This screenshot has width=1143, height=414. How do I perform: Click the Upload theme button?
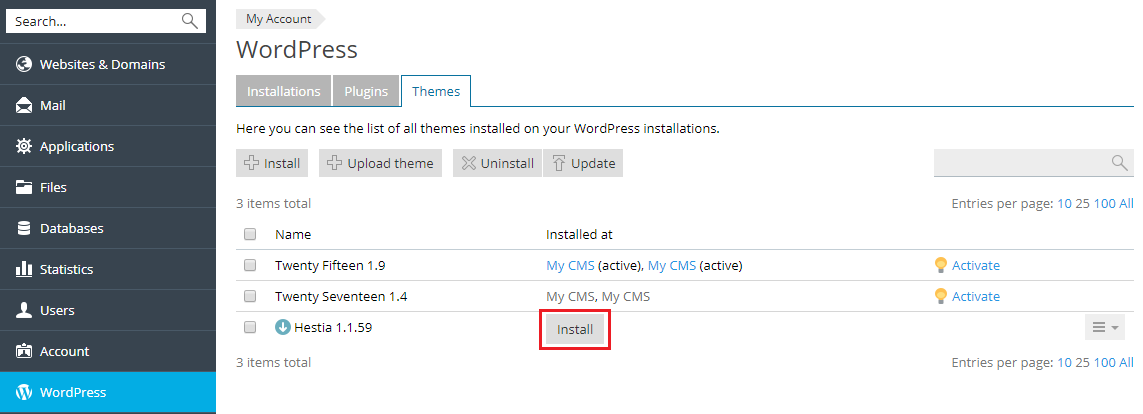[381, 163]
